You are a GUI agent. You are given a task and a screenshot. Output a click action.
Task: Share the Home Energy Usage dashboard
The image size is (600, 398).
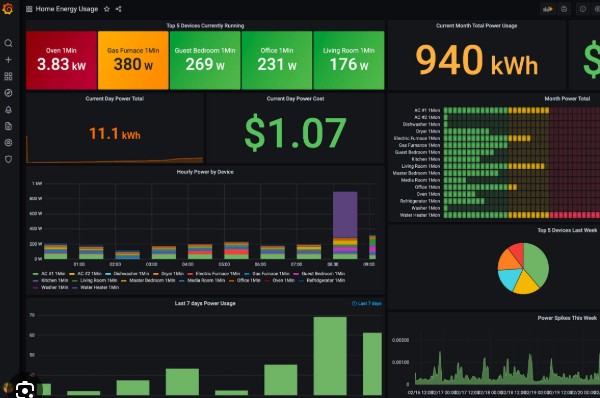119,9
